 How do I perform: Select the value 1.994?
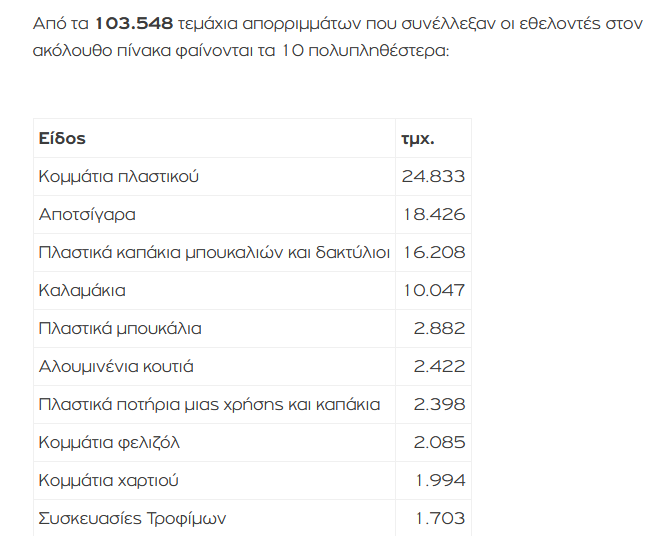click(440, 480)
